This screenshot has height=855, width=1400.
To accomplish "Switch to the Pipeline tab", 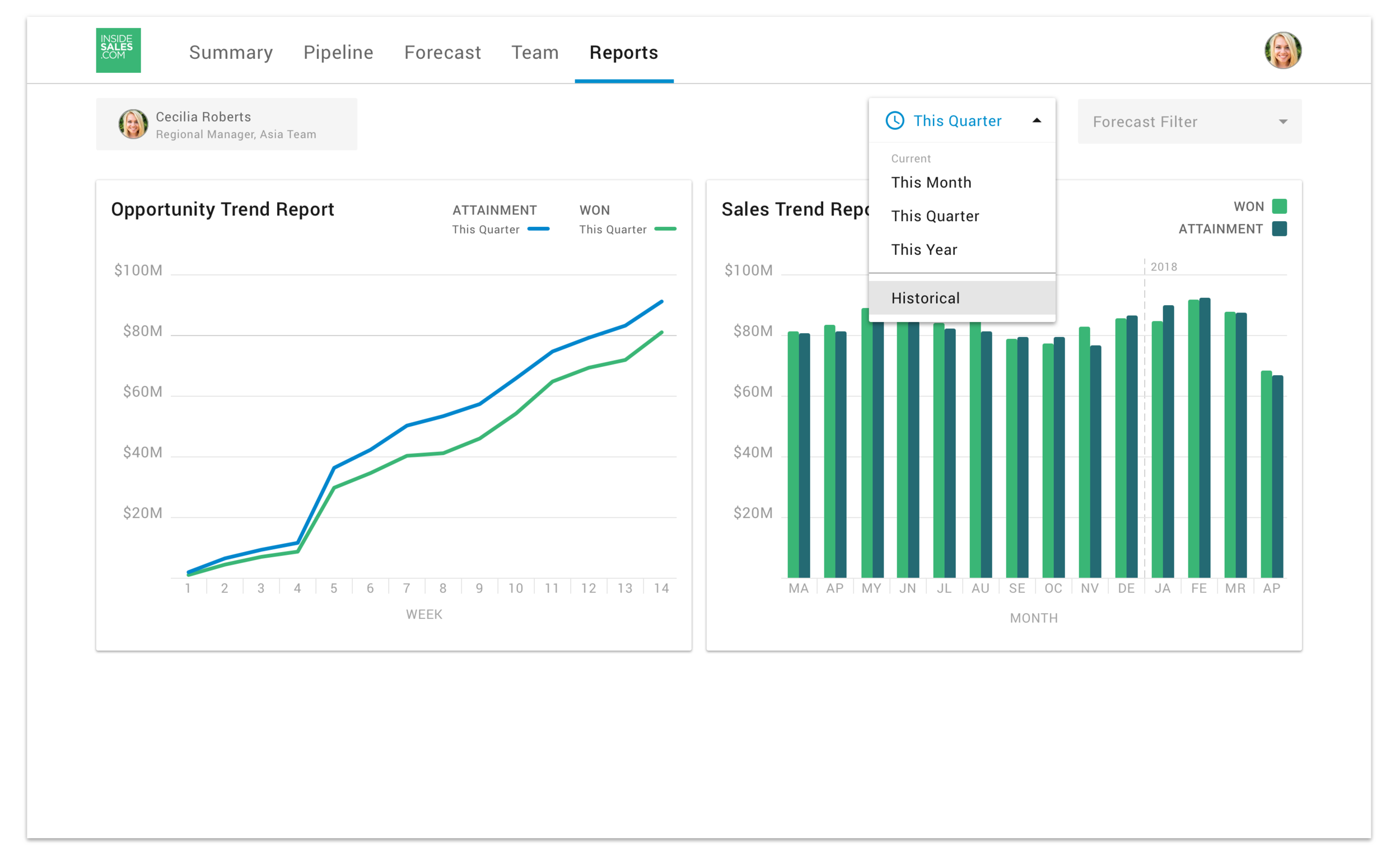I will point(338,52).
